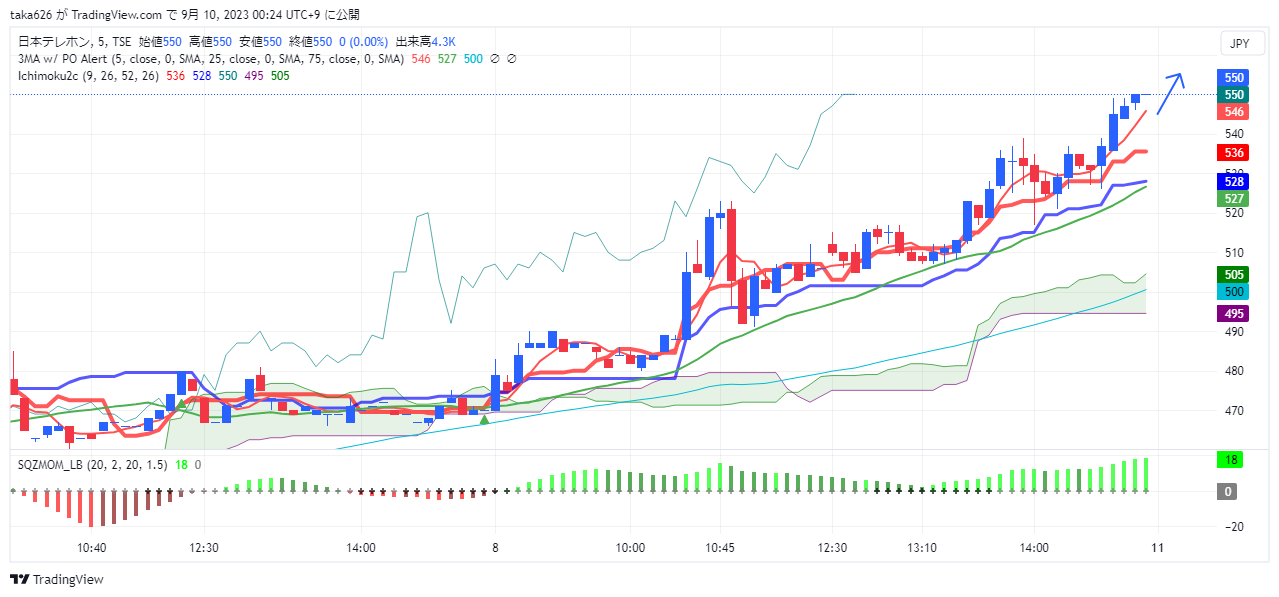Click the TradingView logo at bottom left
This screenshot has height=597, width=1279.
(56, 579)
